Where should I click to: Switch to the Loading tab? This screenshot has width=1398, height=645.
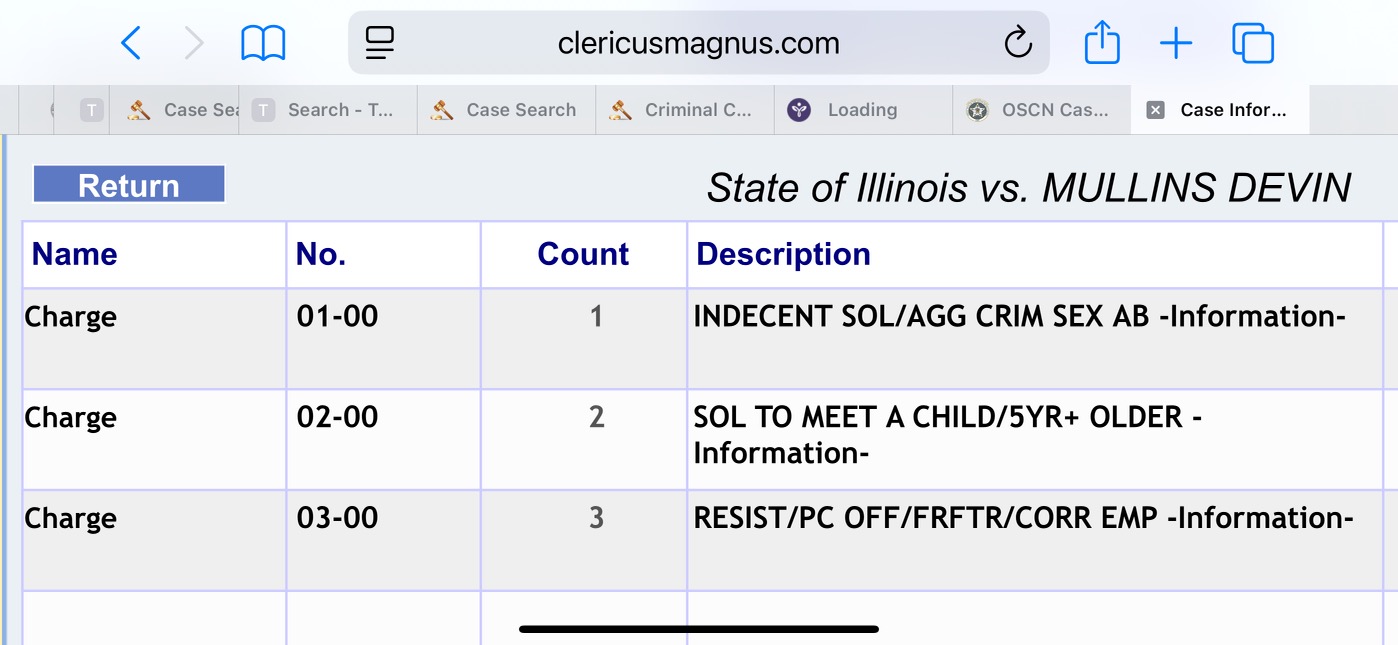(x=862, y=110)
